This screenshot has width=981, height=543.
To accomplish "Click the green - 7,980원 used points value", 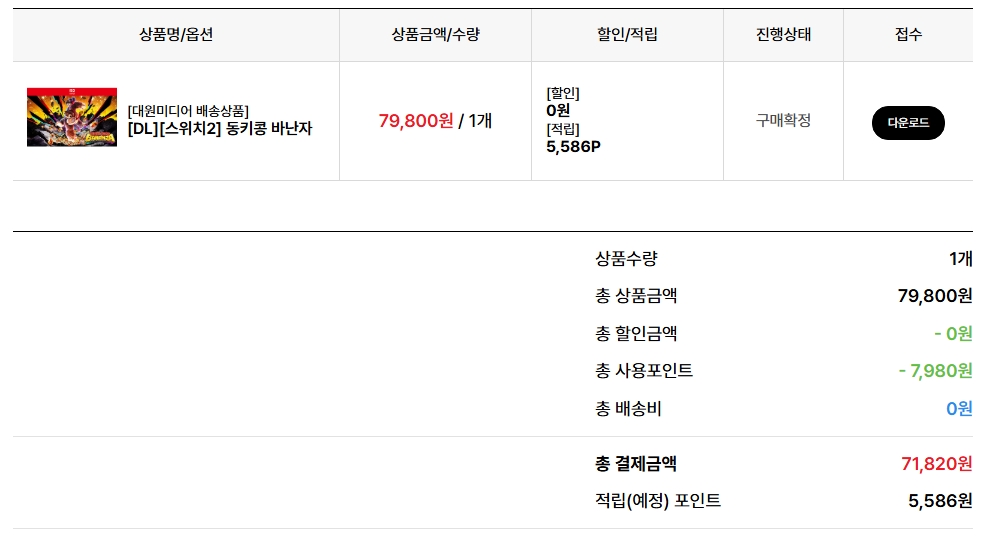I will 936,371.
